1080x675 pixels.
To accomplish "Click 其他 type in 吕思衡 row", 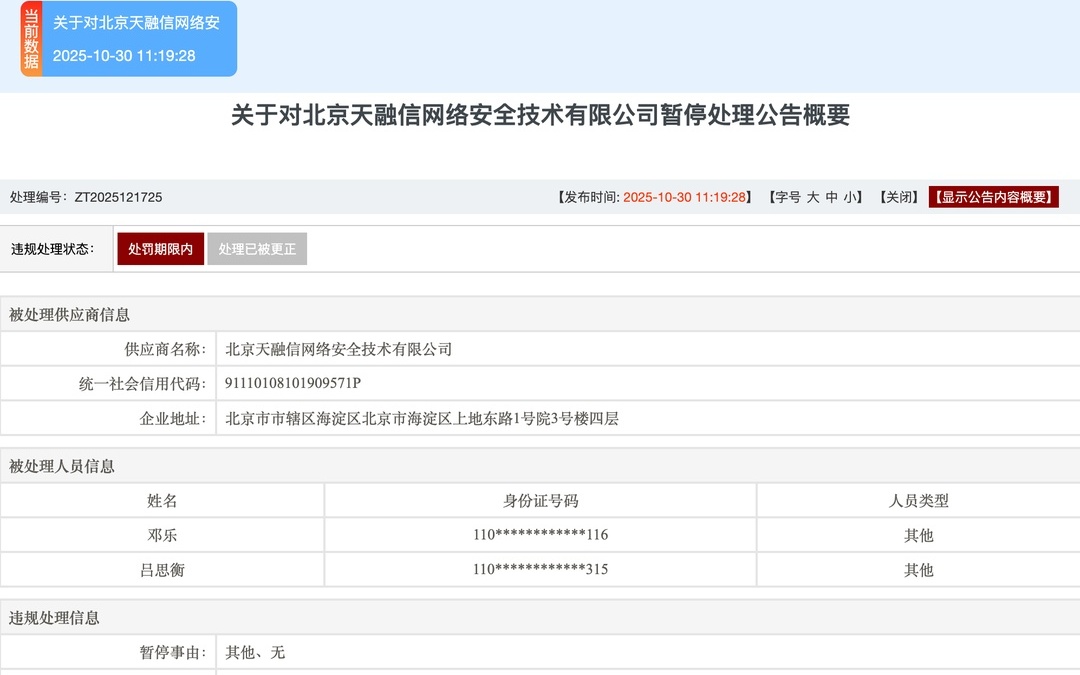I will pyautogui.click(x=918, y=570).
